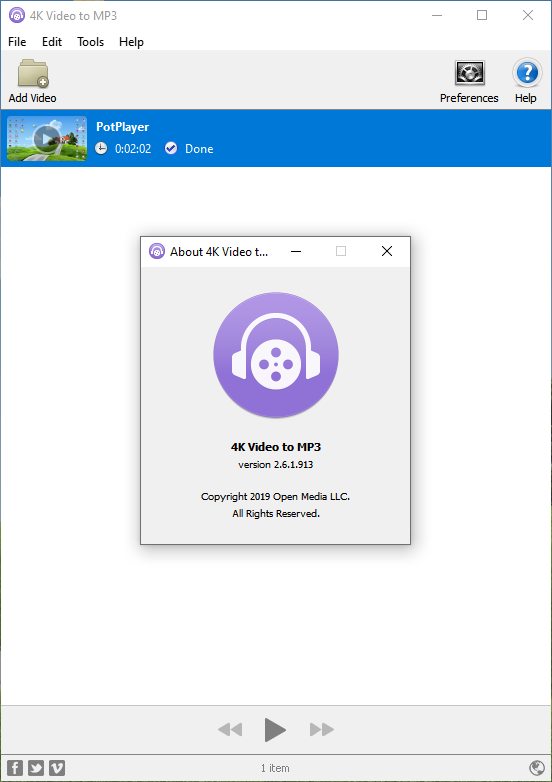Skip to previous track with rewind button
The width and height of the screenshot is (552, 782).
click(x=230, y=730)
